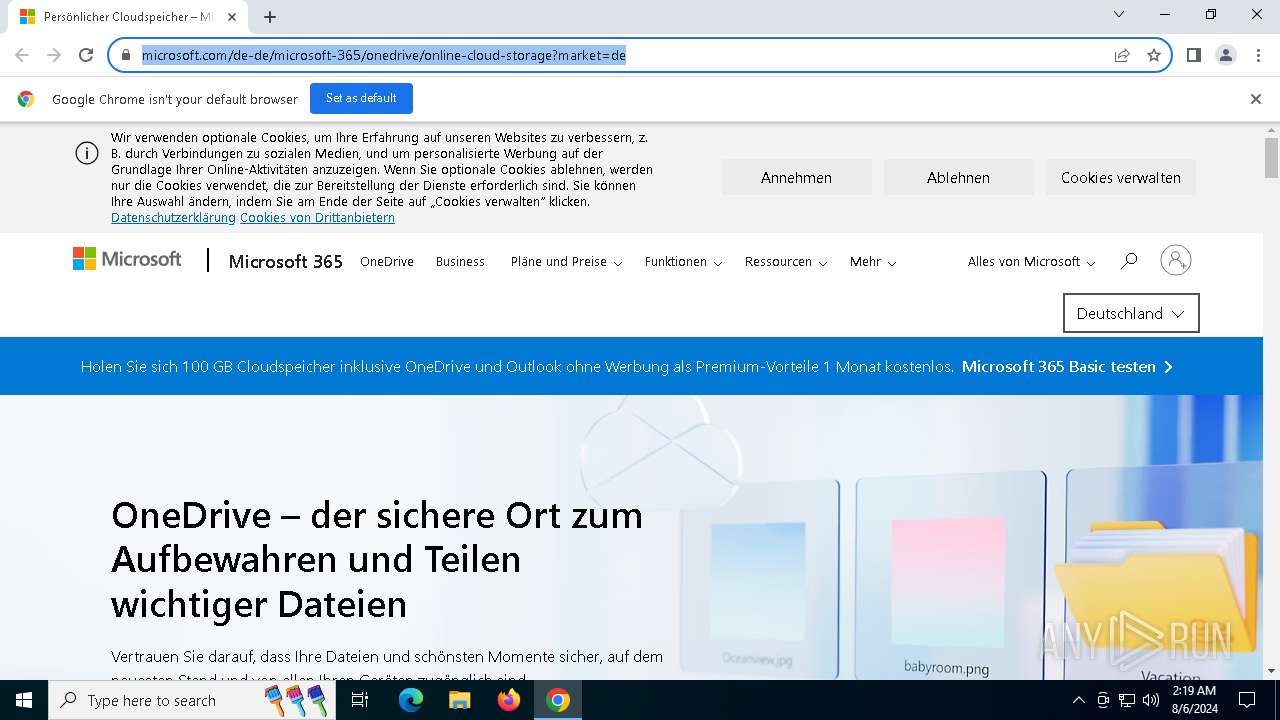This screenshot has width=1280, height=720.
Task: Click the OneDrive hero headline text
Action: pyautogui.click(x=377, y=560)
